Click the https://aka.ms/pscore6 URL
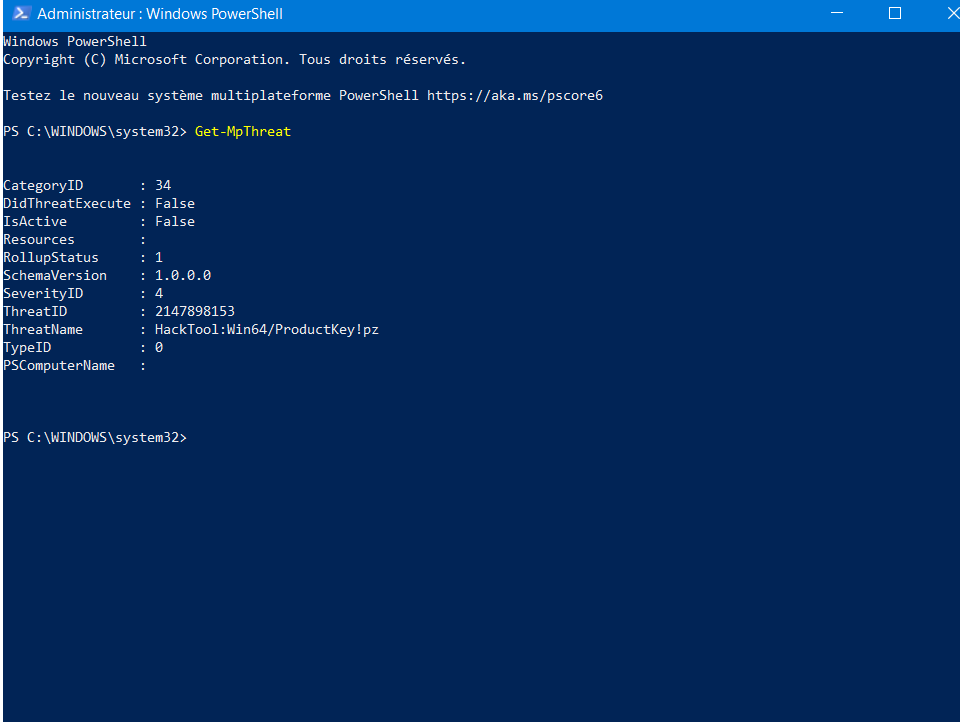The width and height of the screenshot is (960, 722). point(515,96)
